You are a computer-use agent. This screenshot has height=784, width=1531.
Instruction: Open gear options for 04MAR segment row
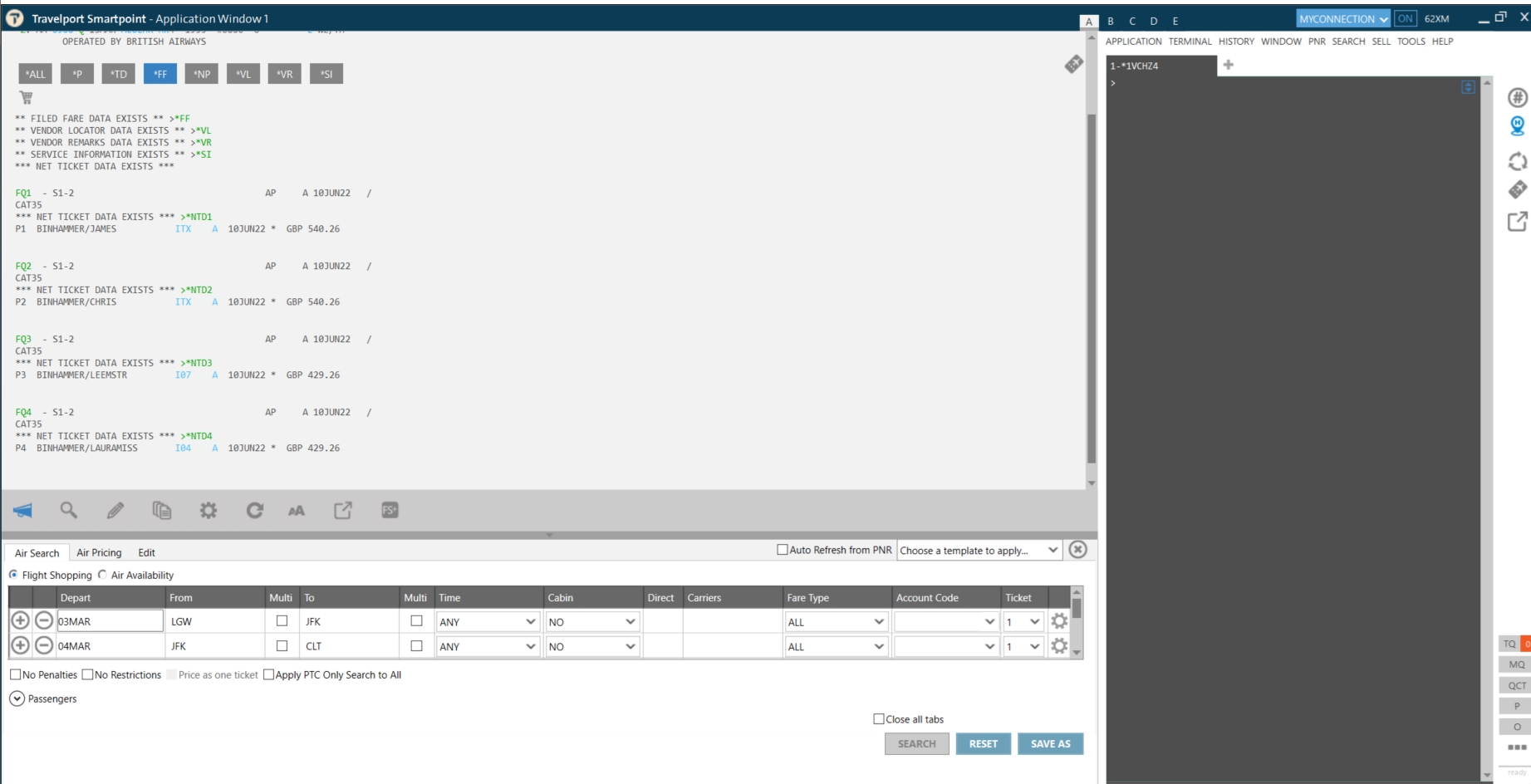pos(1059,645)
